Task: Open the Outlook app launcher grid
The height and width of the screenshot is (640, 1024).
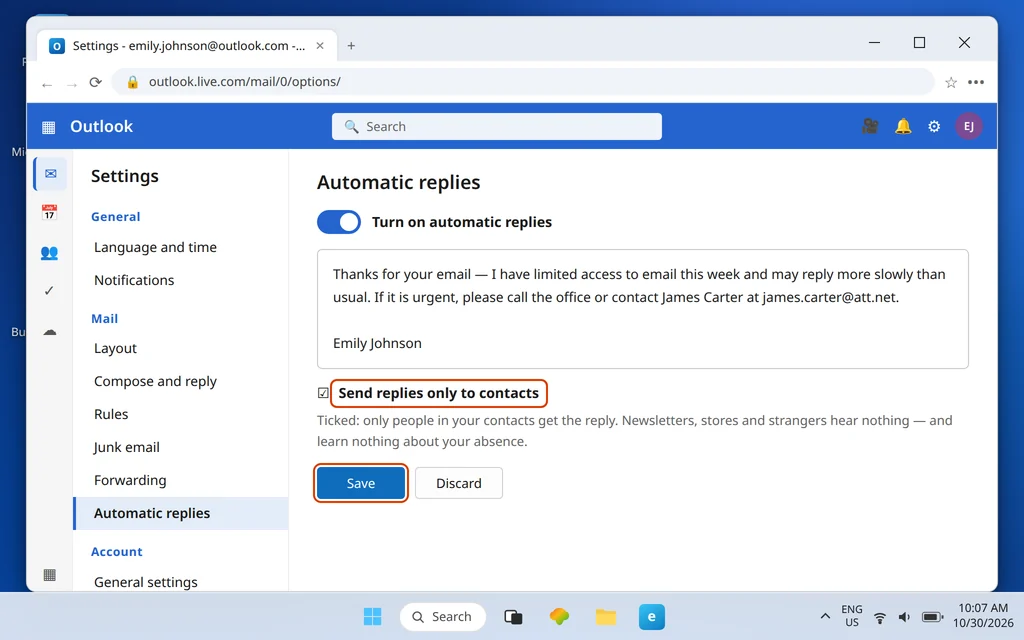Action: (48, 127)
